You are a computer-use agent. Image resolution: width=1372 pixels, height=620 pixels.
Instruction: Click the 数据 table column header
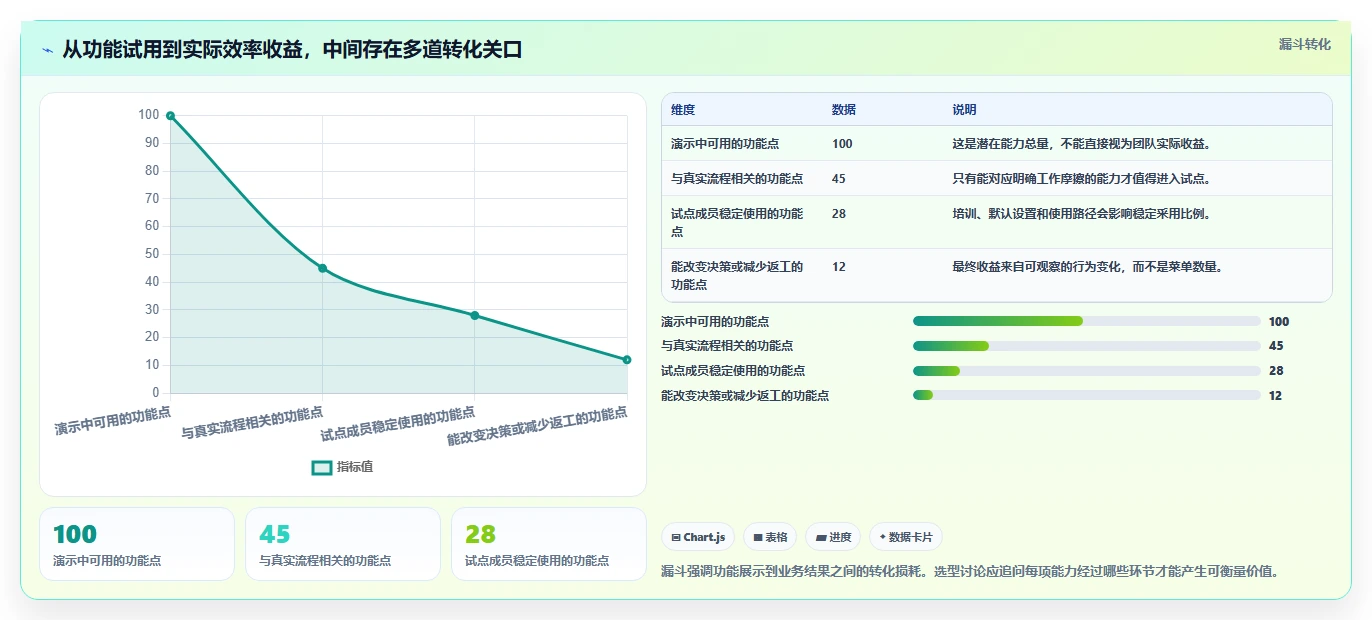[844, 110]
